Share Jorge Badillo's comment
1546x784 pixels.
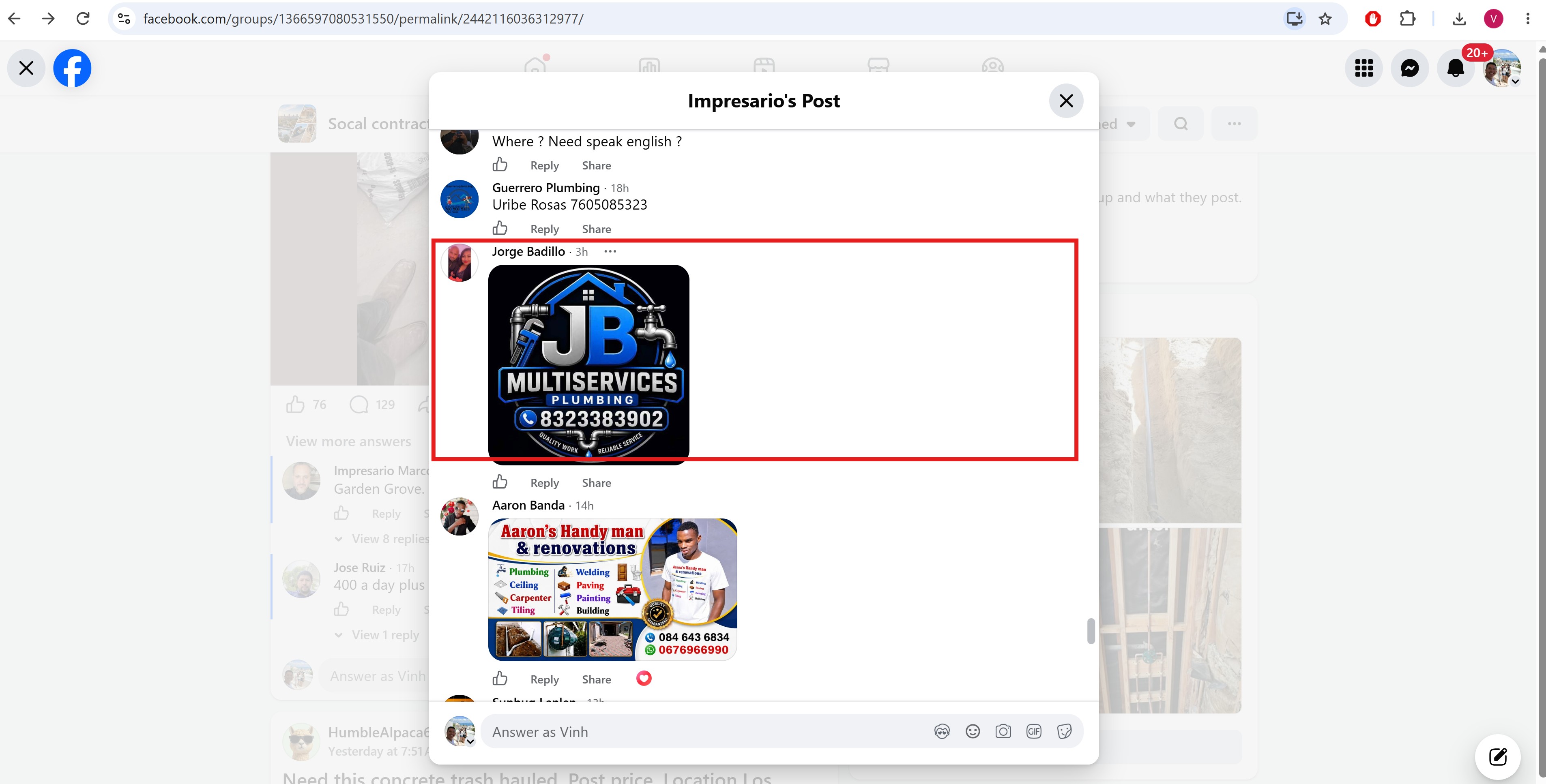pyautogui.click(x=597, y=483)
